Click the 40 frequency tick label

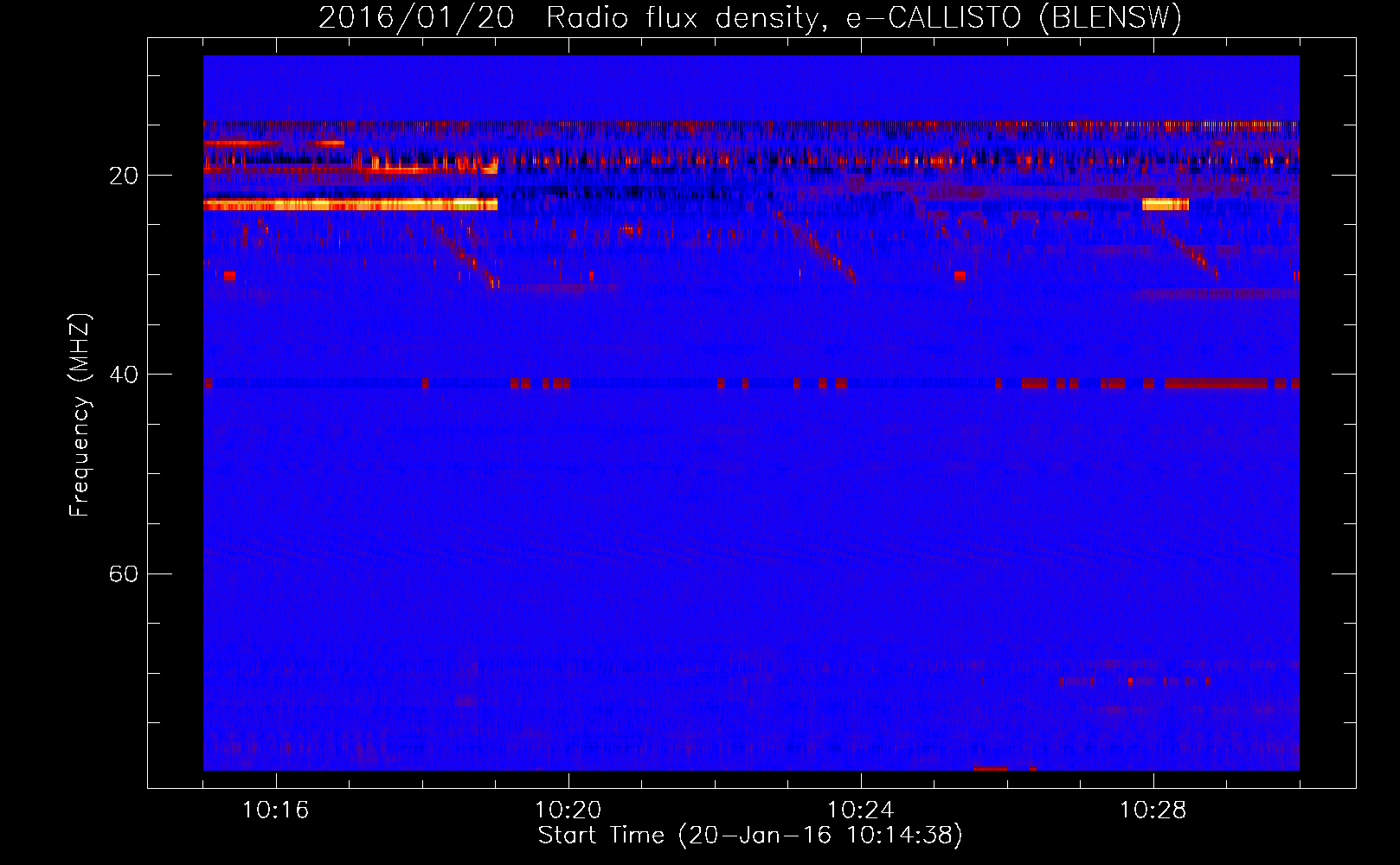click(x=123, y=375)
